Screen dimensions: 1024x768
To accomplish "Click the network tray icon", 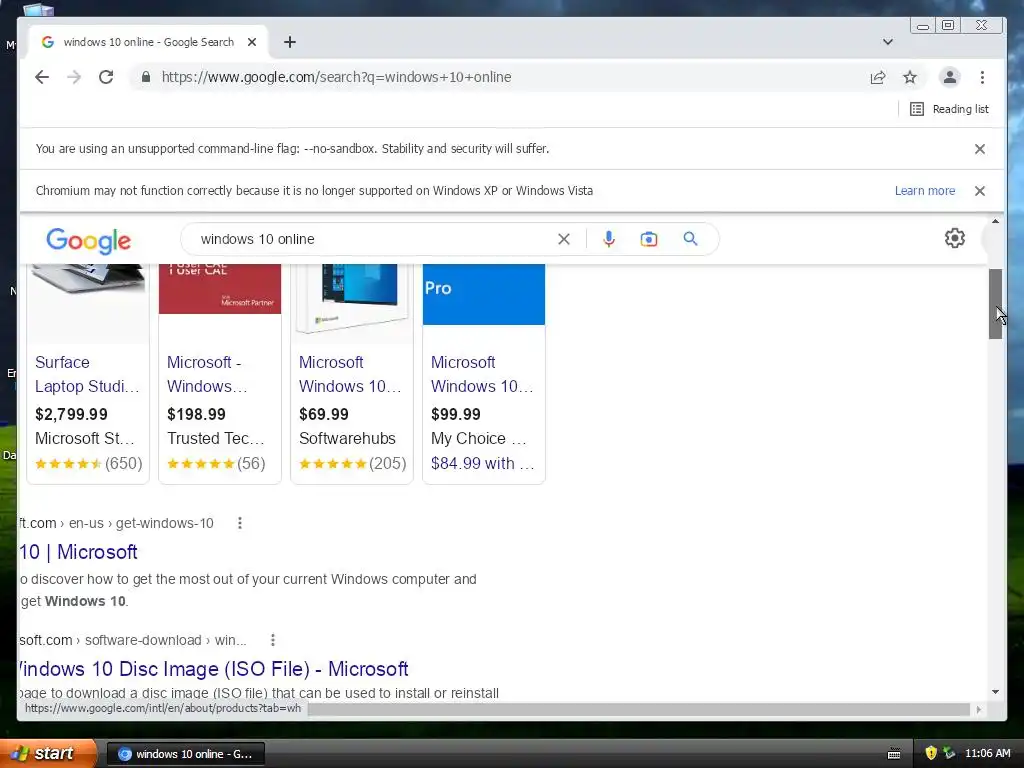I will point(949,753).
